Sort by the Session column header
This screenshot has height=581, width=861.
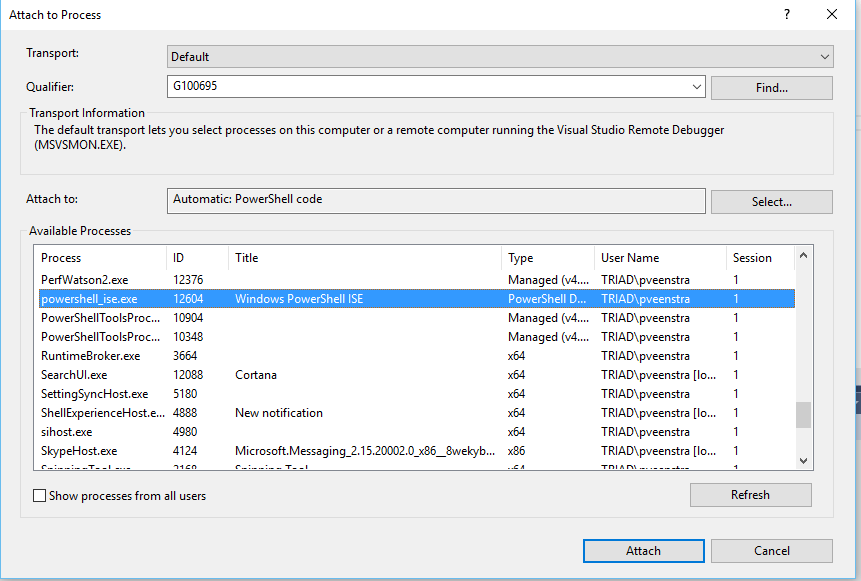tap(761, 258)
